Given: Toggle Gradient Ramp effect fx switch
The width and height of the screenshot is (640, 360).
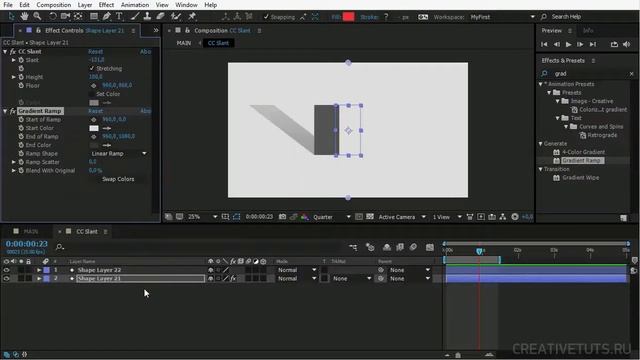Looking at the screenshot, I should (13, 111).
